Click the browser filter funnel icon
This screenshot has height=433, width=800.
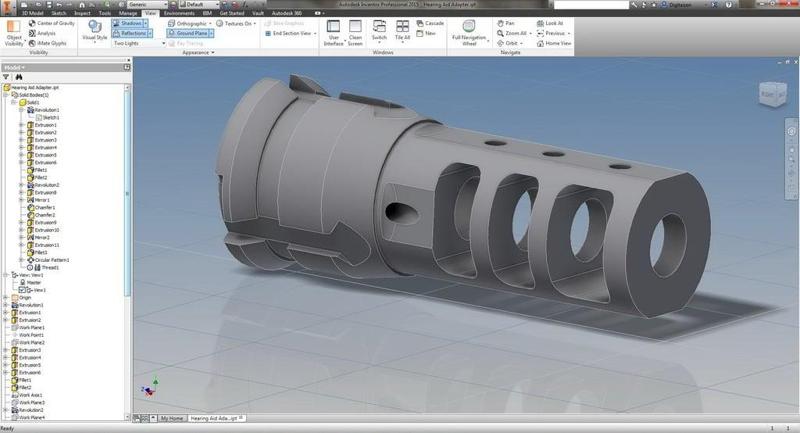point(6,77)
